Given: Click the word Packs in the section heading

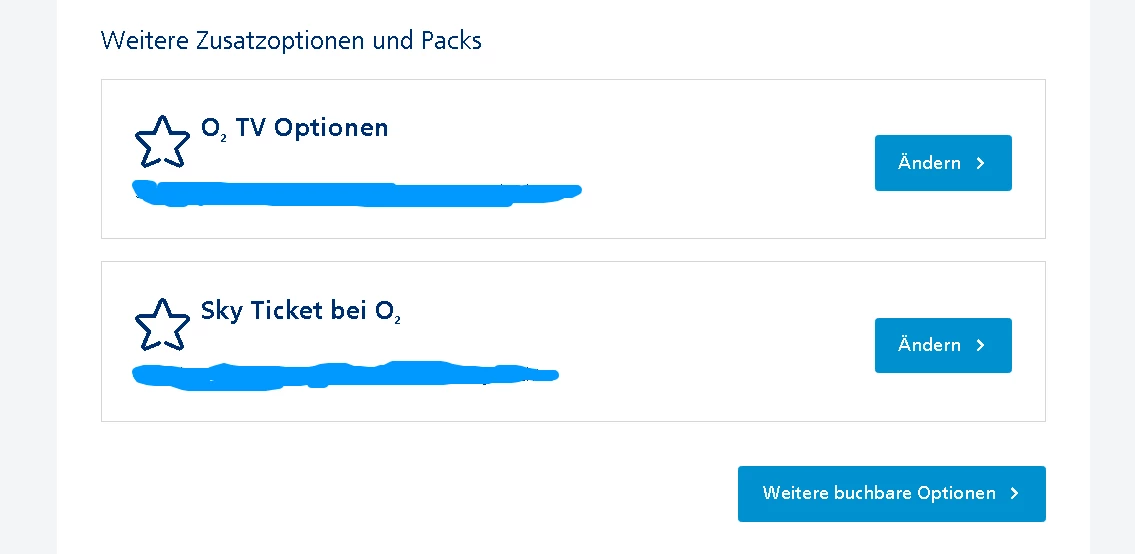Looking at the screenshot, I should tap(451, 41).
